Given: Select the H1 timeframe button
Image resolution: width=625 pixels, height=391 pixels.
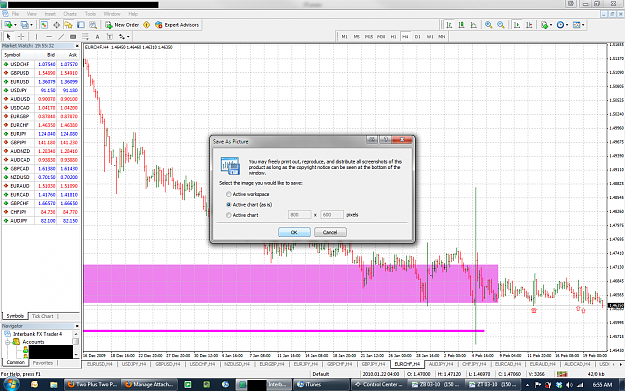Looking at the screenshot, I should coord(393,37).
